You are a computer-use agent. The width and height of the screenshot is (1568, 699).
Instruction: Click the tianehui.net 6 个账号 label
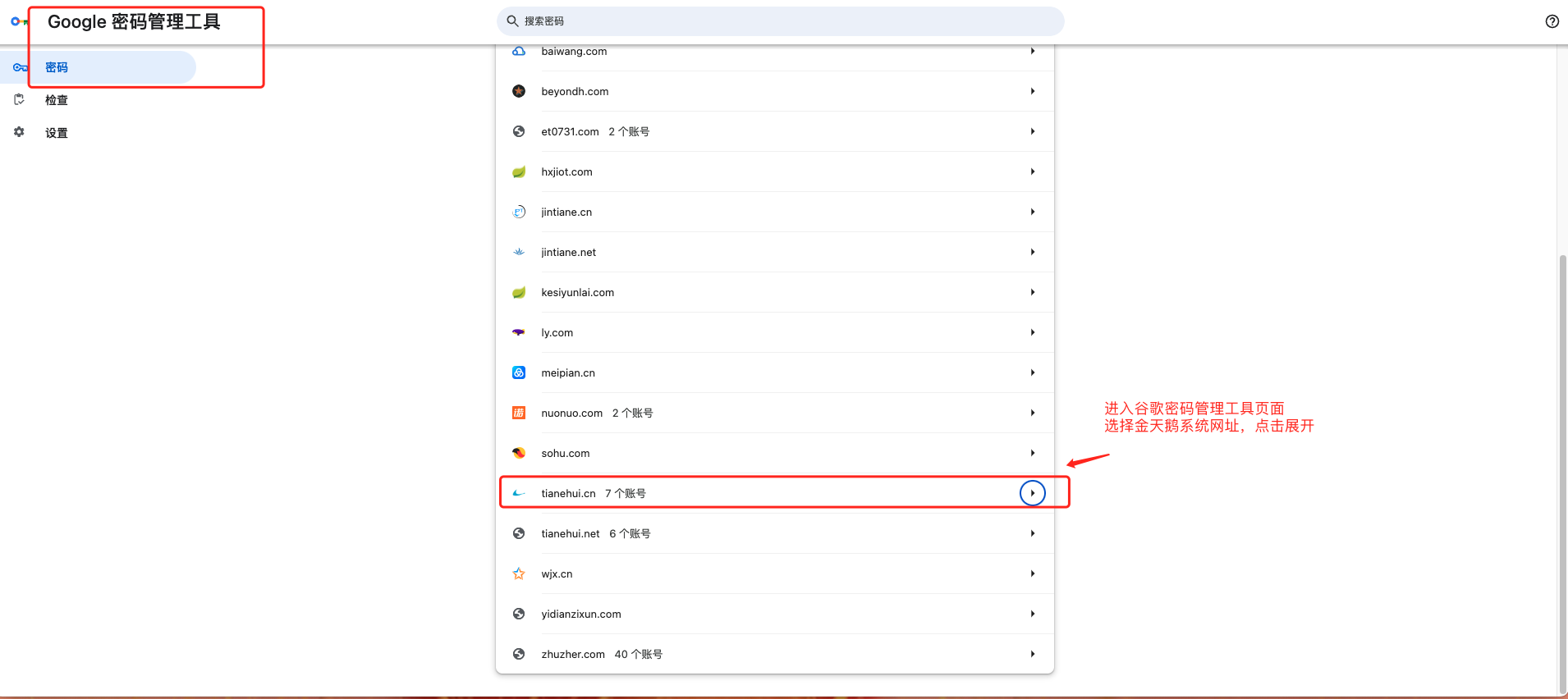tap(630, 533)
